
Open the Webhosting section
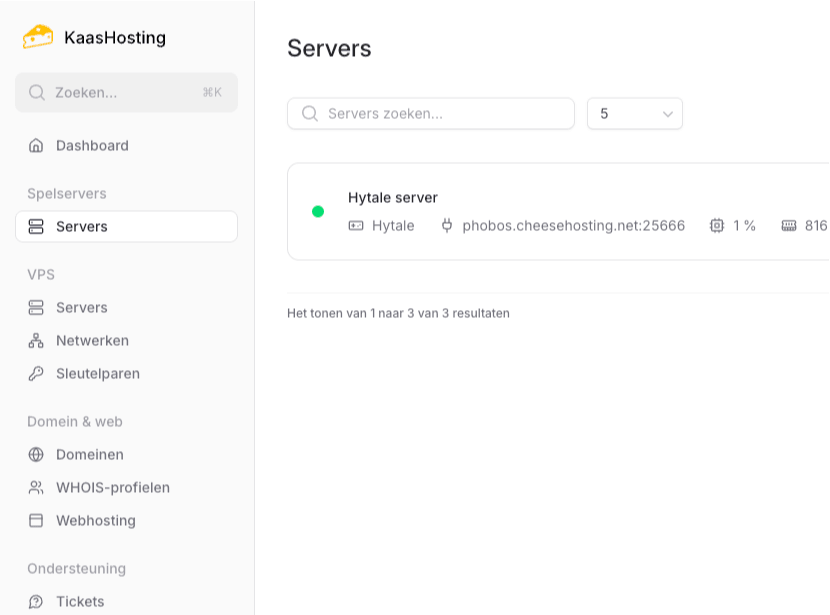coord(94,520)
